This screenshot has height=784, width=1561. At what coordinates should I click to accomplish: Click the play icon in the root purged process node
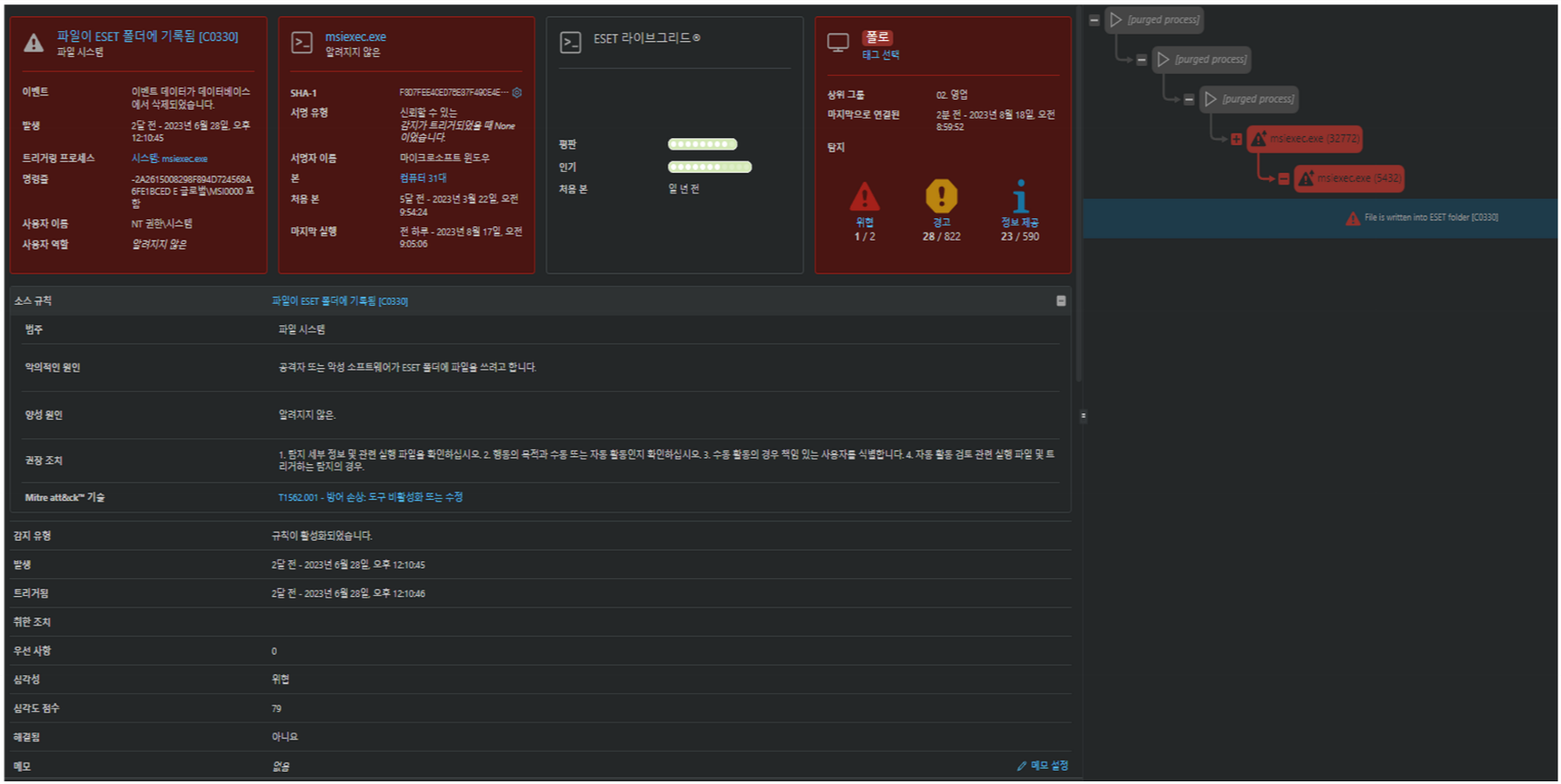click(1116, 20)
